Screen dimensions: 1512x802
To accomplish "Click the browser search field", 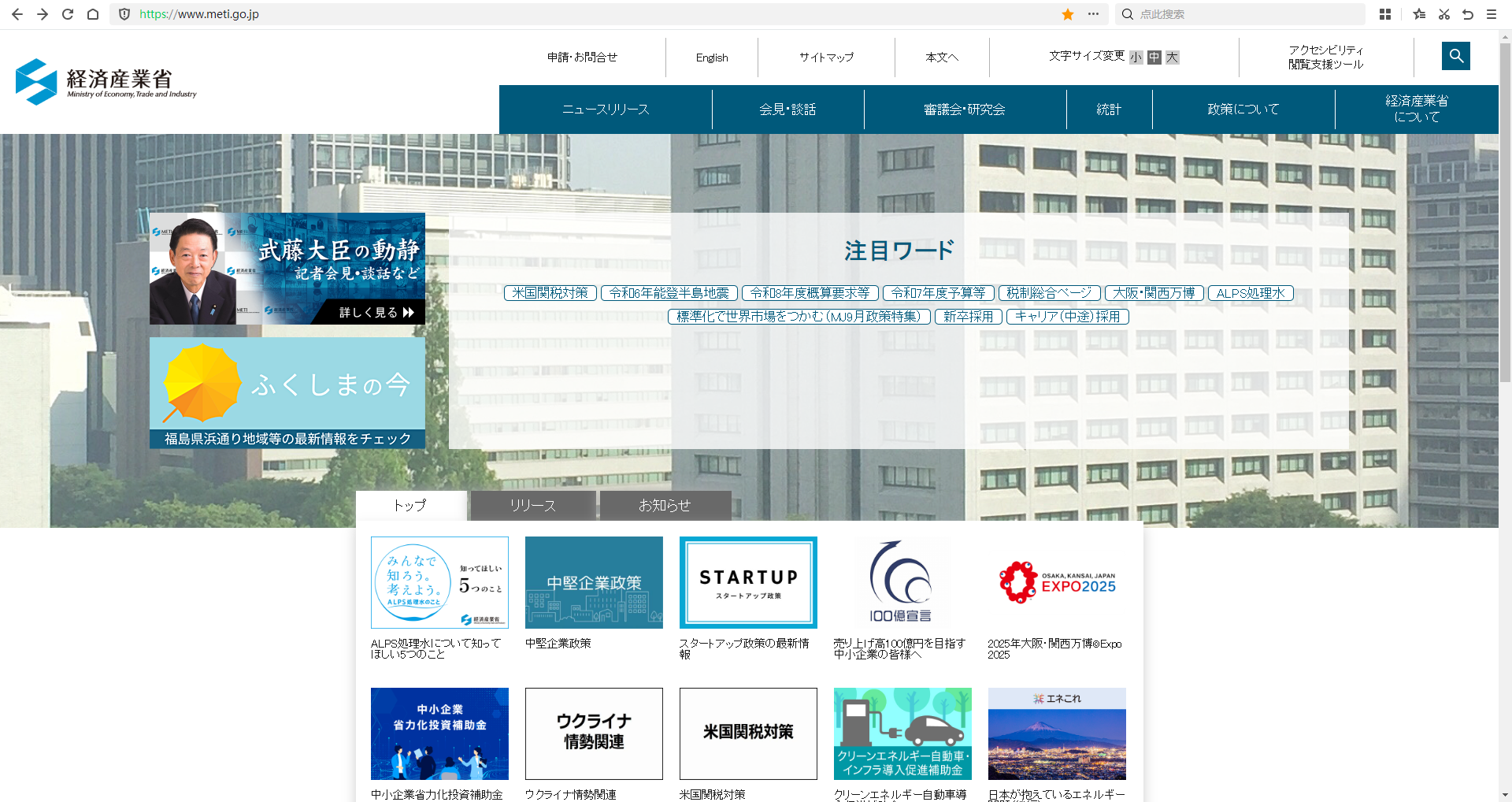I will pos(1241,14).
